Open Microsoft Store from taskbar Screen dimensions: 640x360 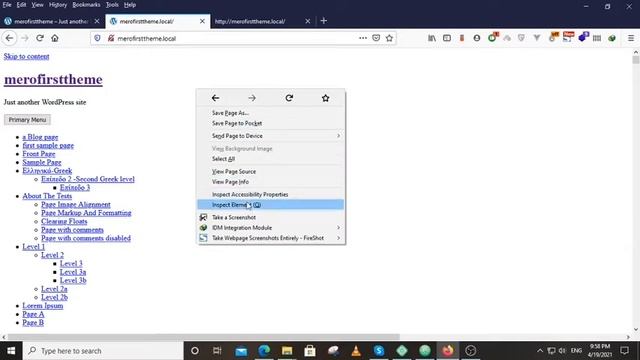click(x=310, y=351)
